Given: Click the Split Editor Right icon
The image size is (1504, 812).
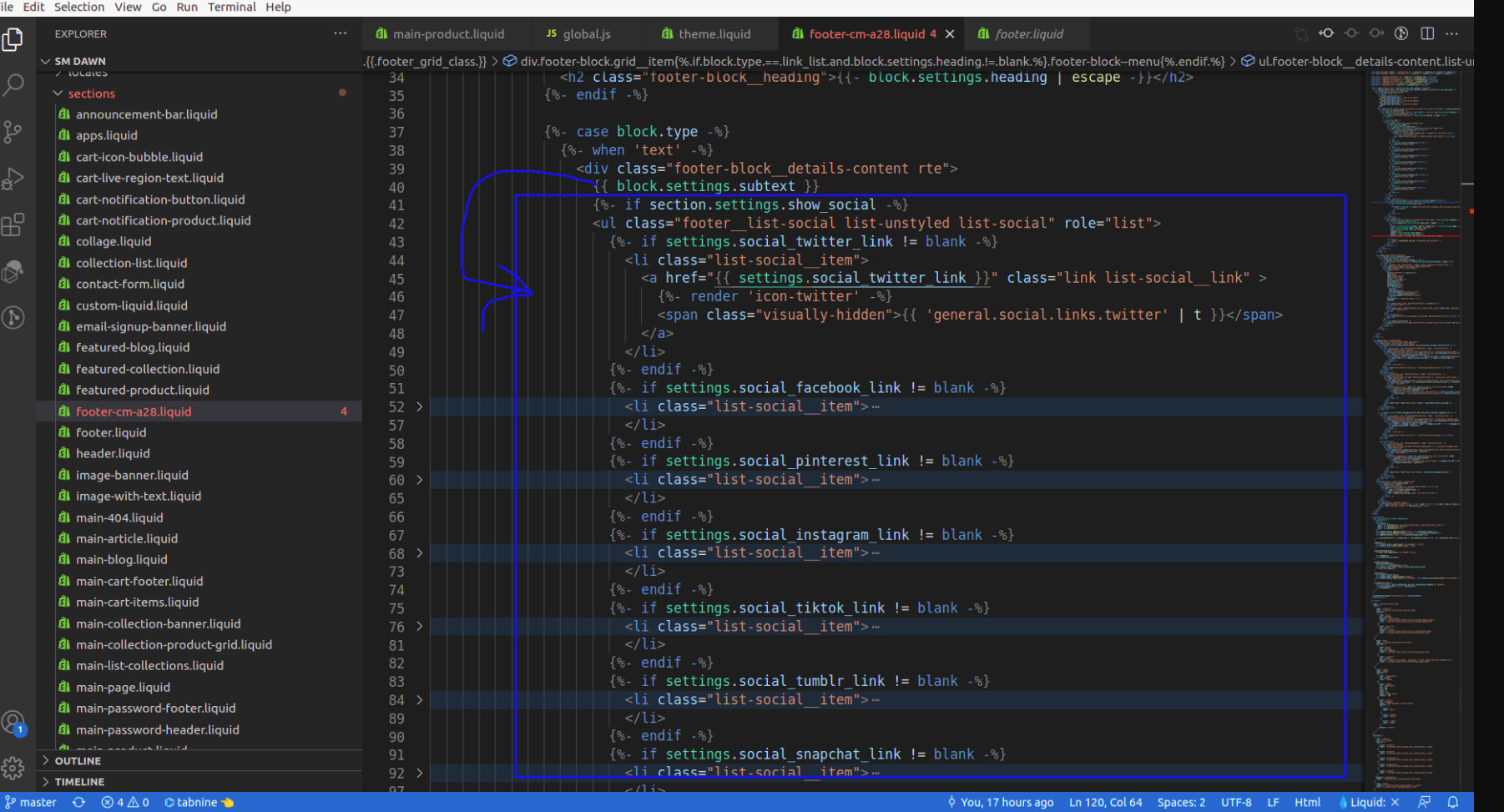Looking at the screenshot, I should coord(1427,33).
